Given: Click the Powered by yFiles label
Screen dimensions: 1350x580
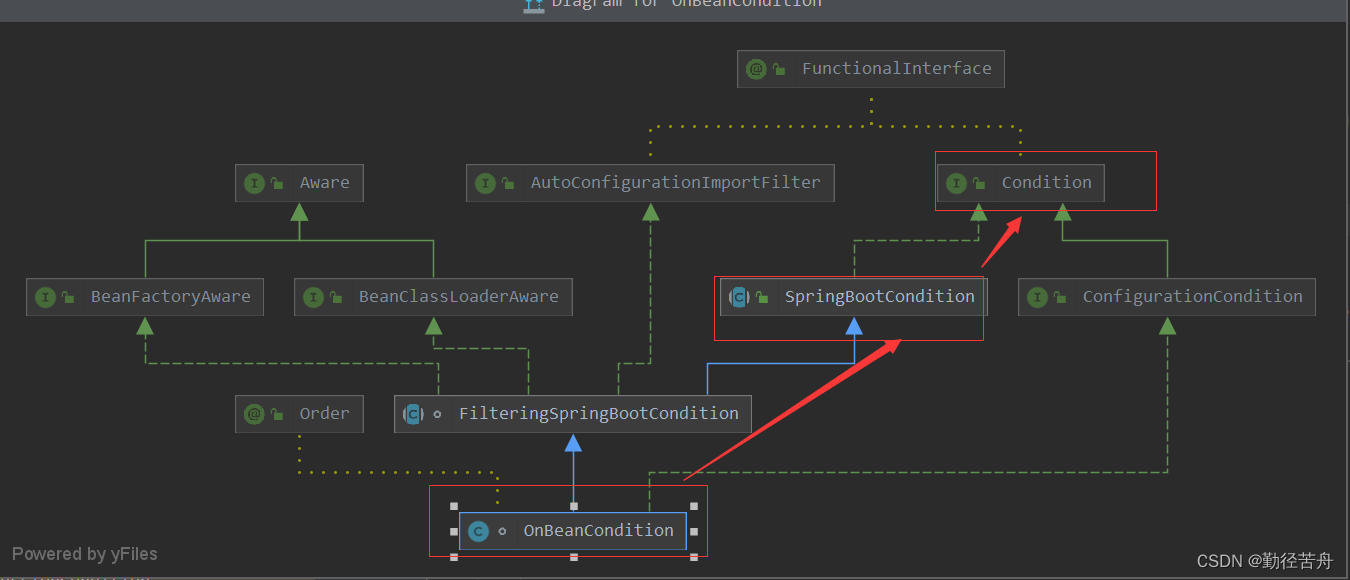Looking at the screenshot, I should (85, 554).
